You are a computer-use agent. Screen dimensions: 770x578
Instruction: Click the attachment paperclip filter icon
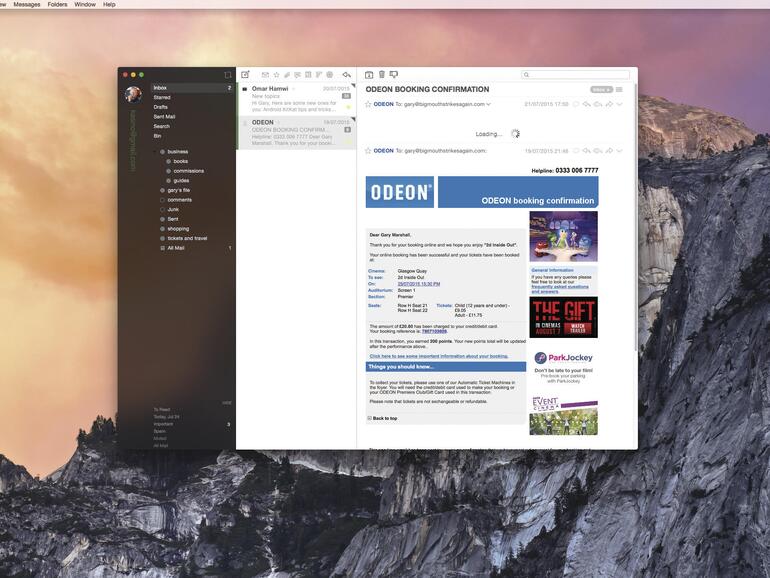point(287,75)
